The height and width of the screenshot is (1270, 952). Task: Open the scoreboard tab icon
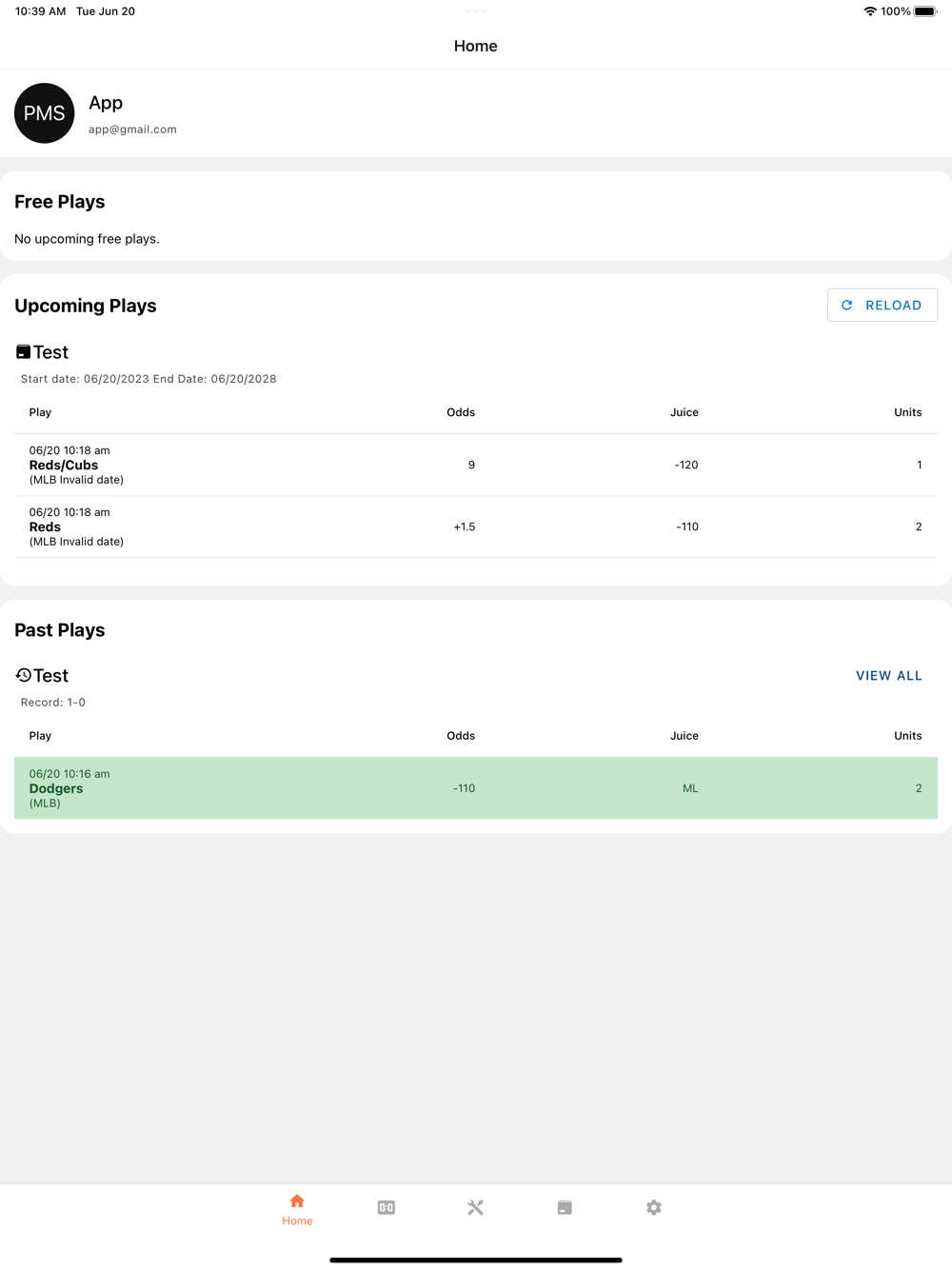[x=386, y=1207]
